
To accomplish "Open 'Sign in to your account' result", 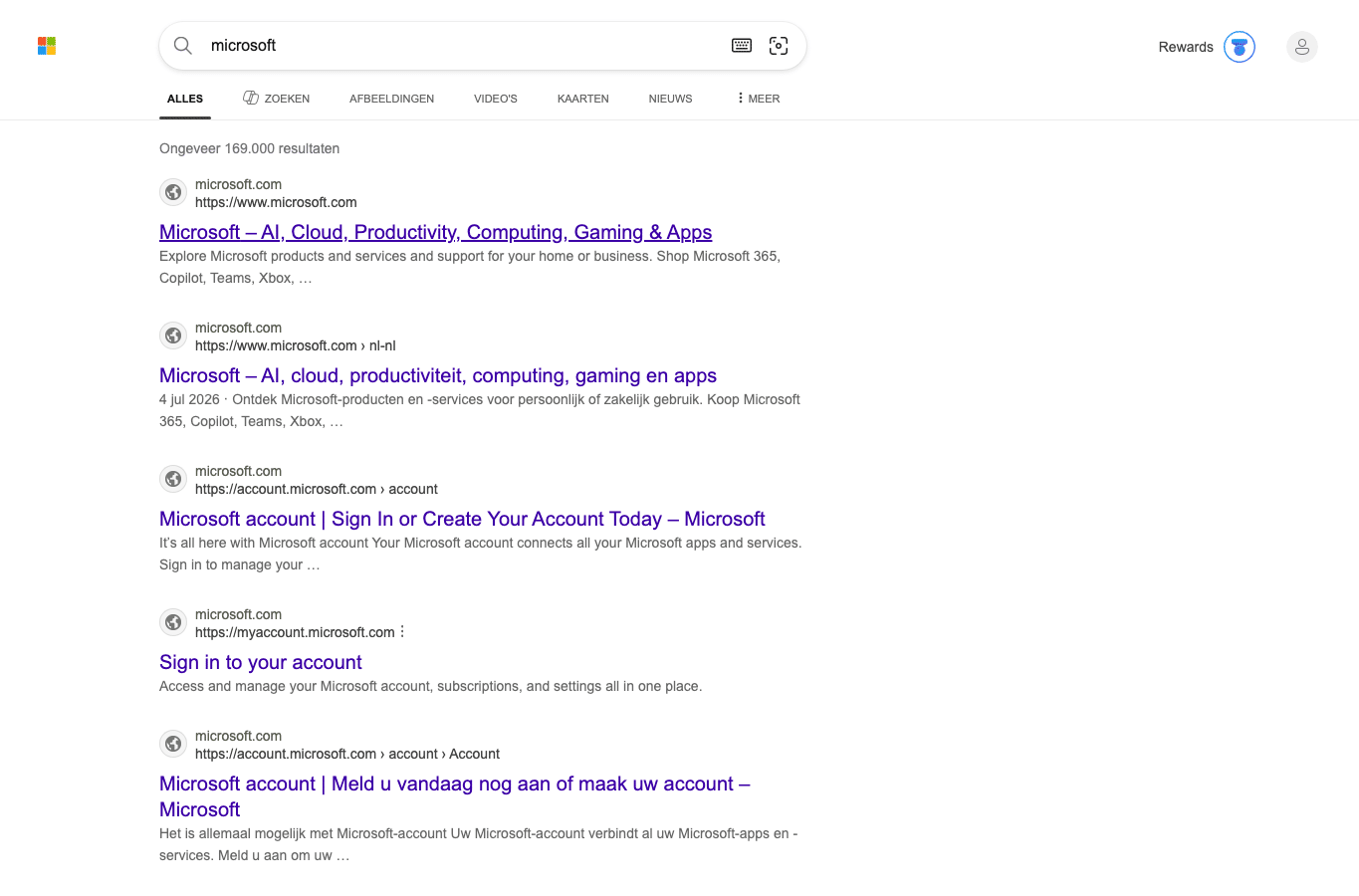I will [x=261, y=662].
